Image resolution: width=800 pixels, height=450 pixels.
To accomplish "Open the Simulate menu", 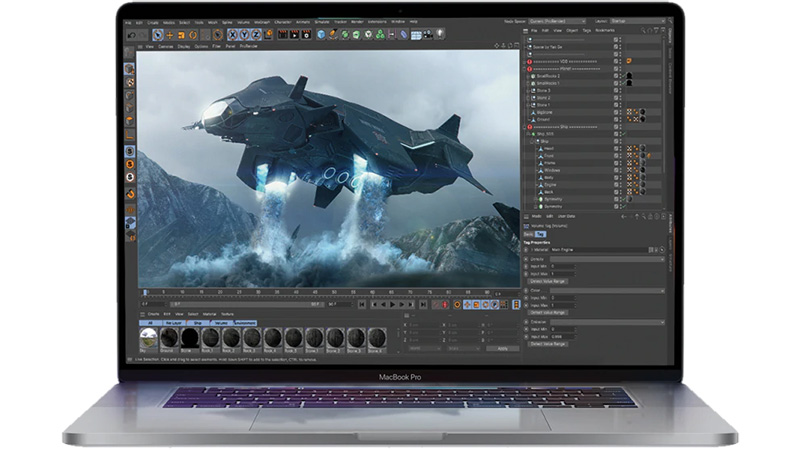I will point(322,22).
